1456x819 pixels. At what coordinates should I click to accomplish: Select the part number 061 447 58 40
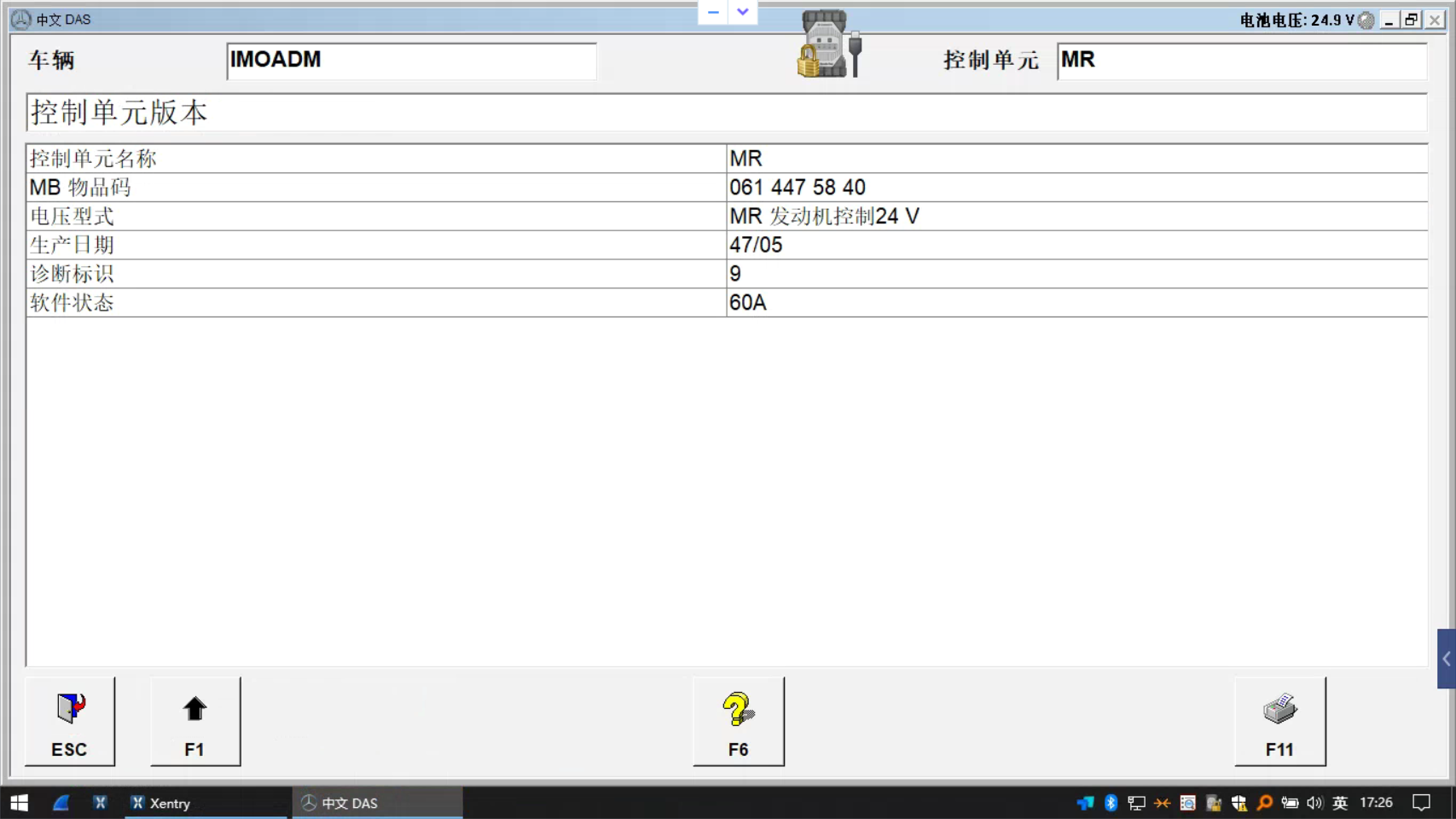pyautogui.click(x=798, y=188)
